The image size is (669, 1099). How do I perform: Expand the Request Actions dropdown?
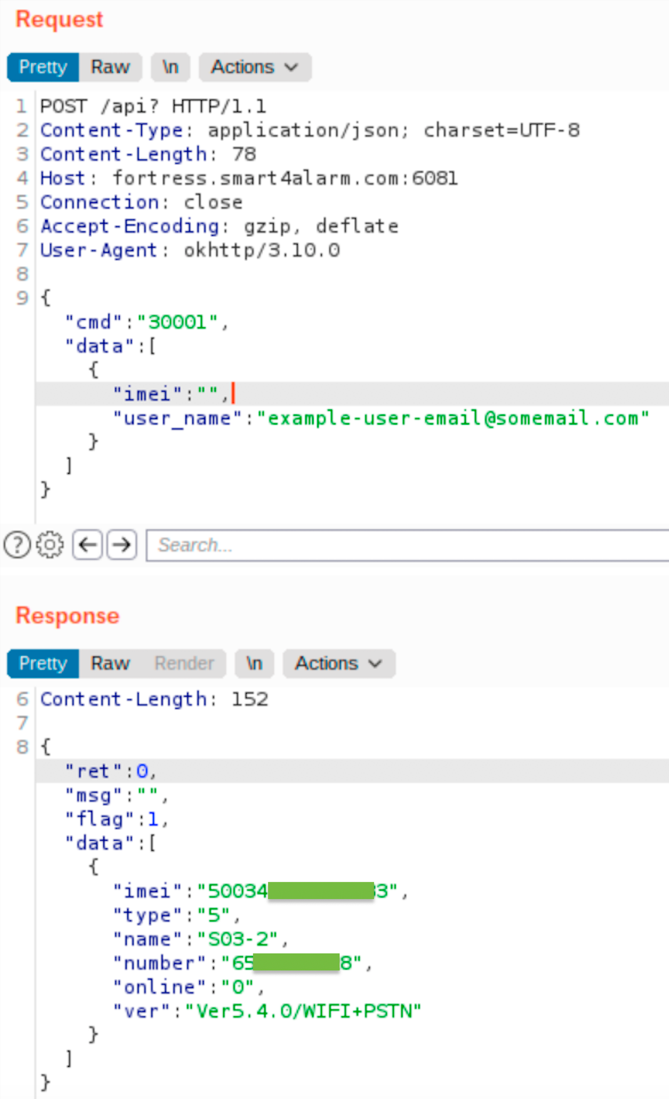coord(255,67)
